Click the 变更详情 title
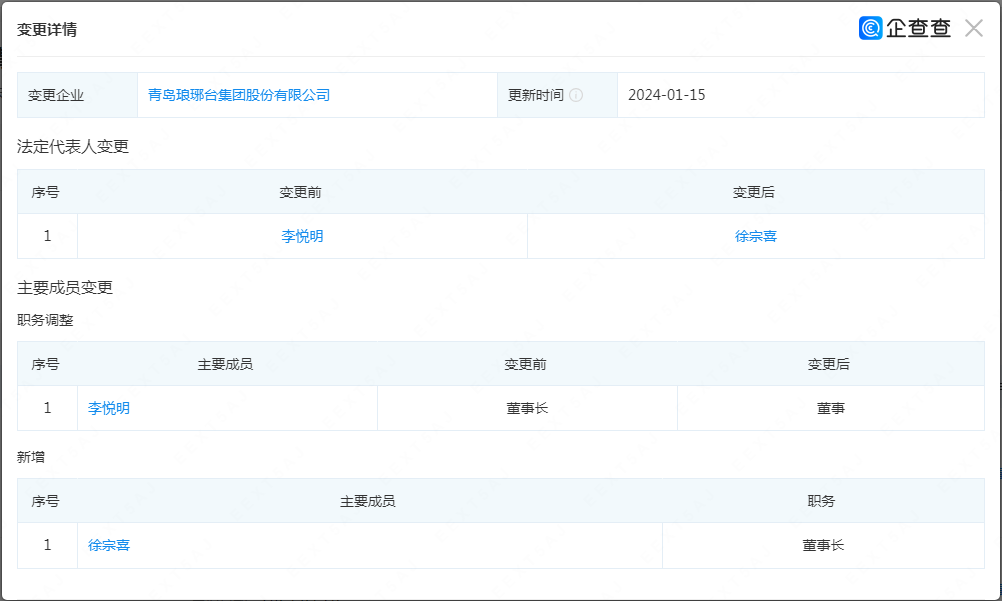This screenshot has width=1002, height=601. (47, 29)
